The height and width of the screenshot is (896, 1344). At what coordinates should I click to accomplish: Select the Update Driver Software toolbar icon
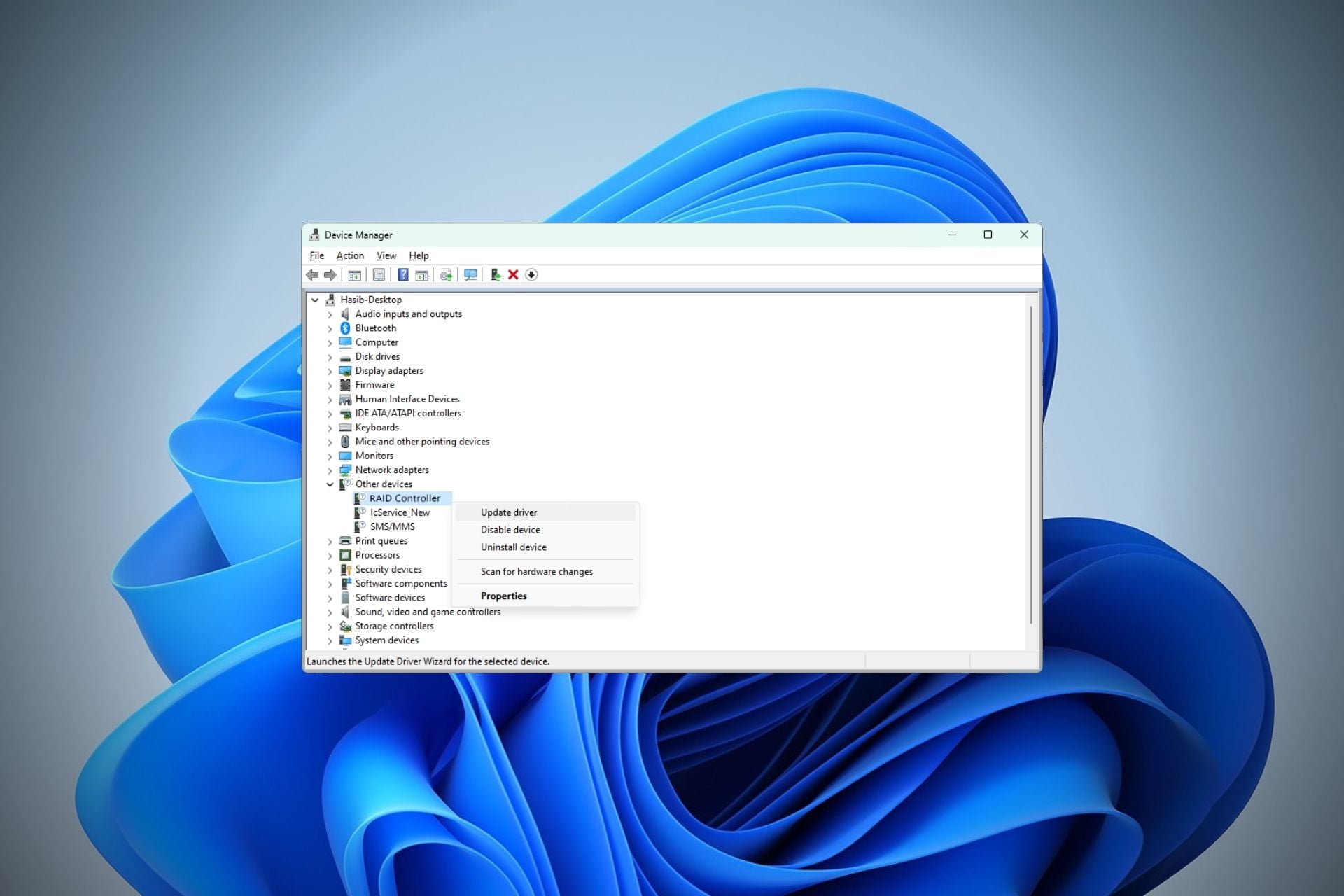444,274
